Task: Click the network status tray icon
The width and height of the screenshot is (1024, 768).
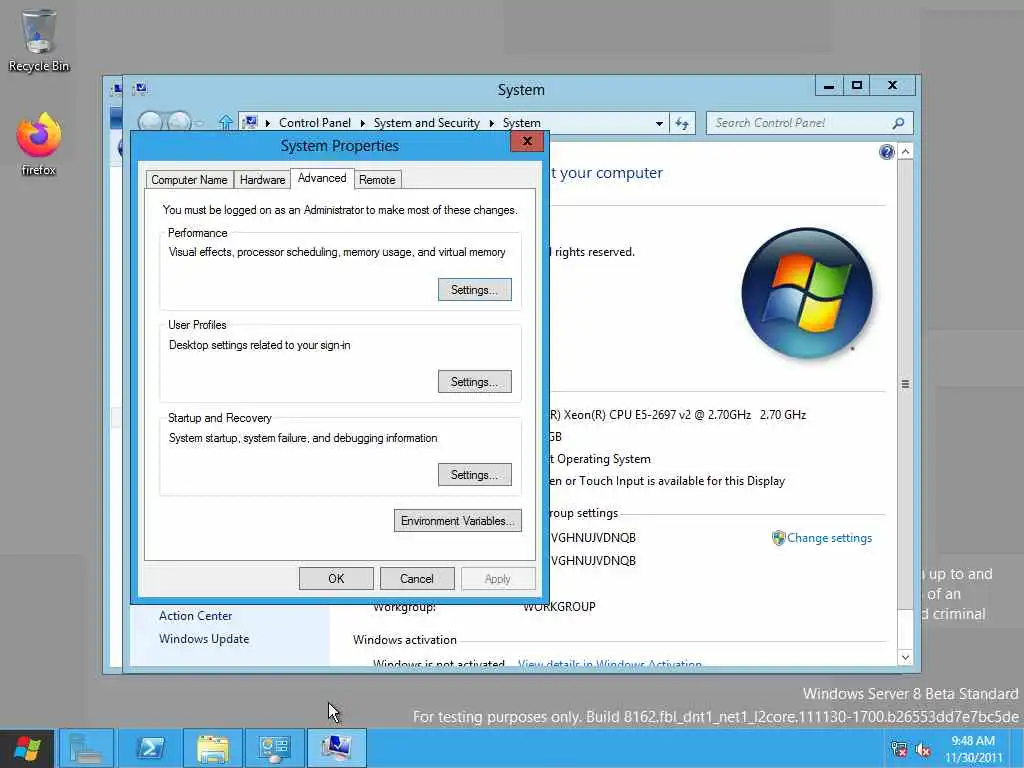Action: tap(899, 749)
